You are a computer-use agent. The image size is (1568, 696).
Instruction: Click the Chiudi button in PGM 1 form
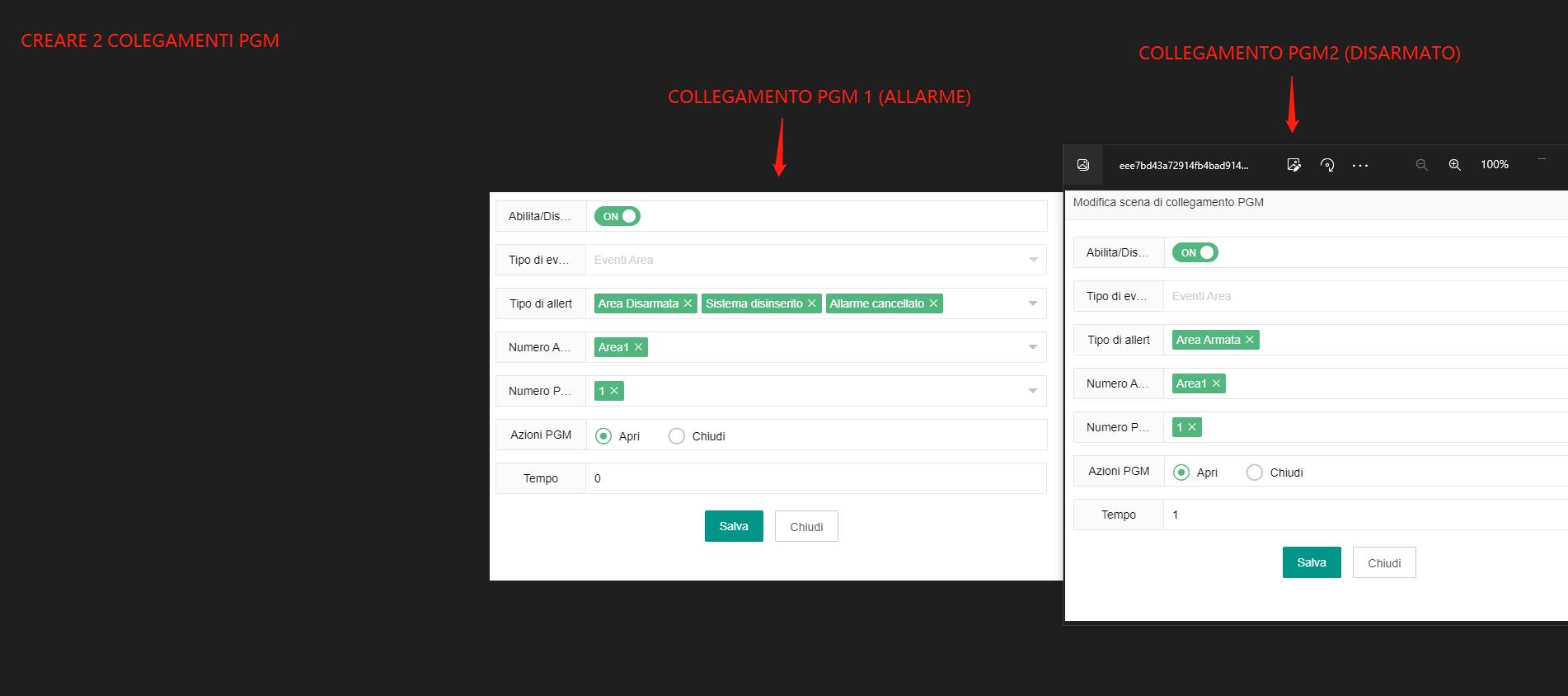pos(806,526)
